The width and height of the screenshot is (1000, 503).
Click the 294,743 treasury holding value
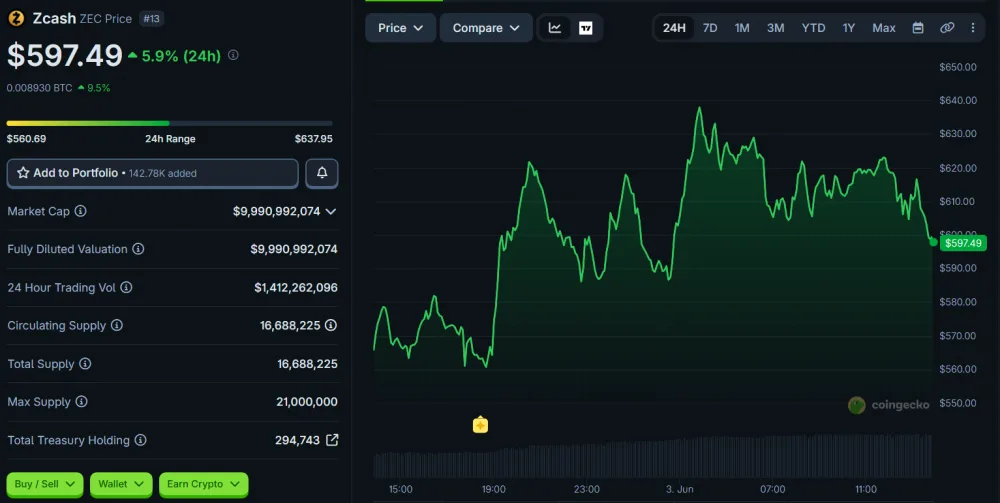tap(297, 441)
